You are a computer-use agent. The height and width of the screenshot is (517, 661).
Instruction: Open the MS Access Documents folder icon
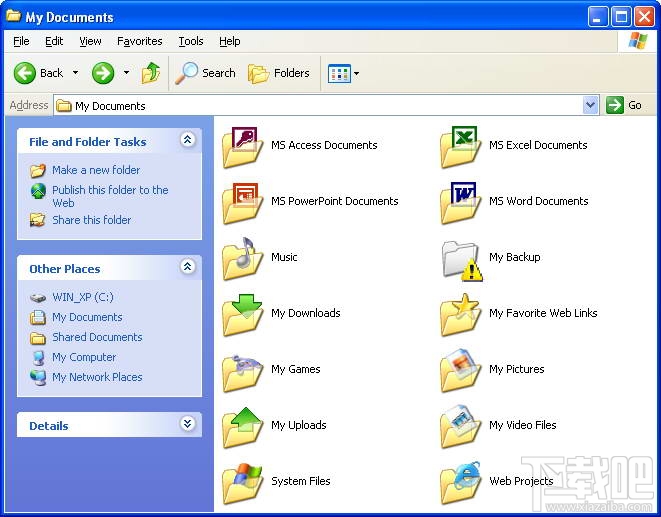[x=242, y=146]
